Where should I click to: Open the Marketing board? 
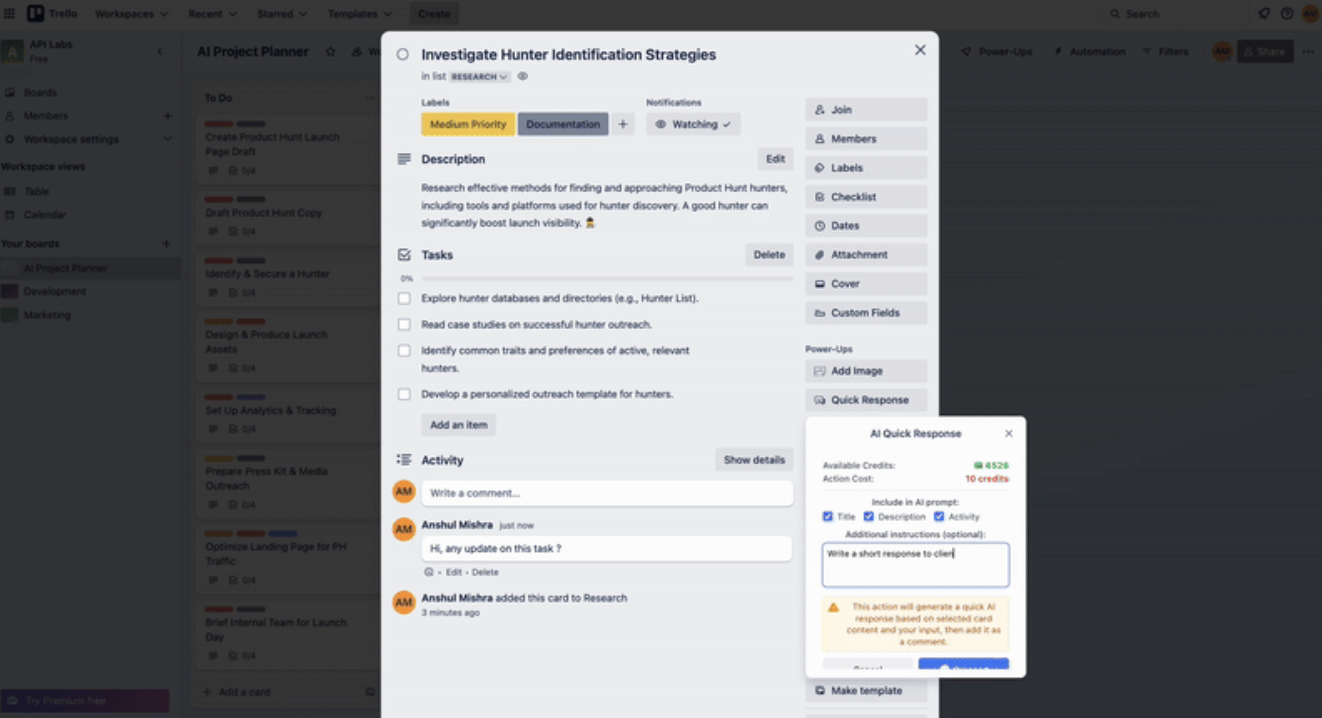(x=48, y=314)
